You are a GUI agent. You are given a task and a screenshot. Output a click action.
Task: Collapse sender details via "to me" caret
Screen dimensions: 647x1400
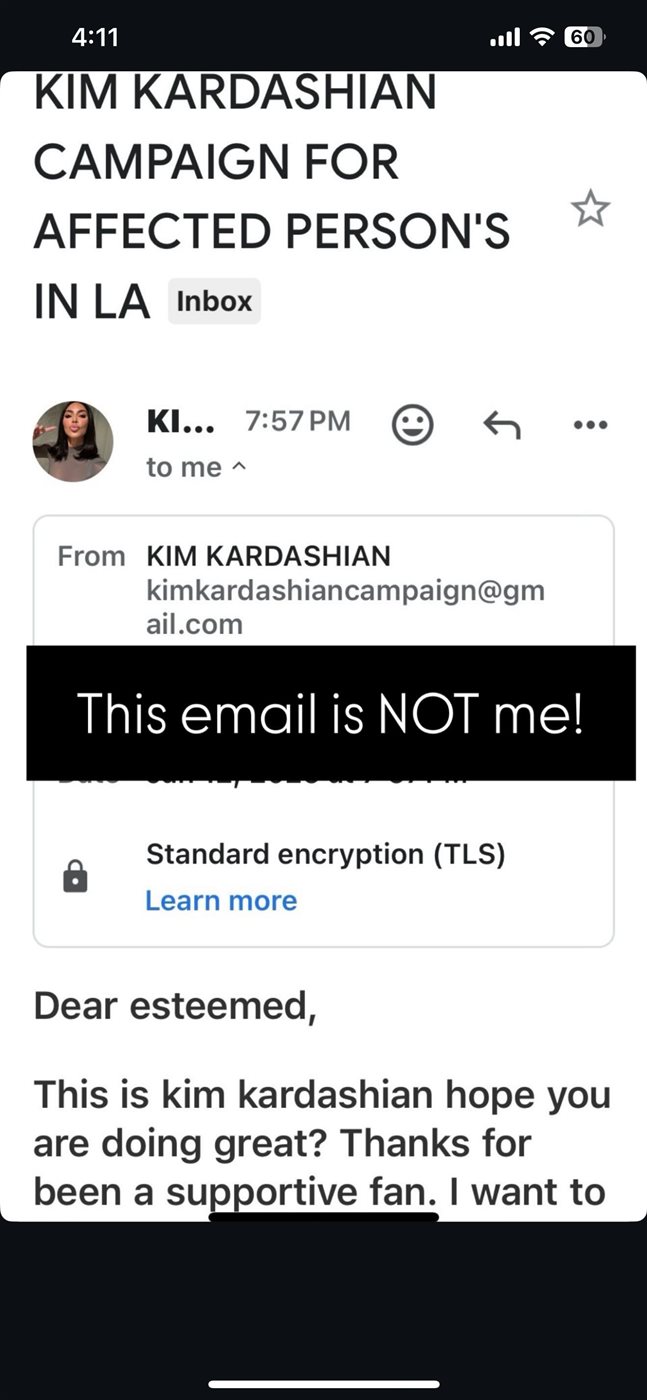(196, 467)
